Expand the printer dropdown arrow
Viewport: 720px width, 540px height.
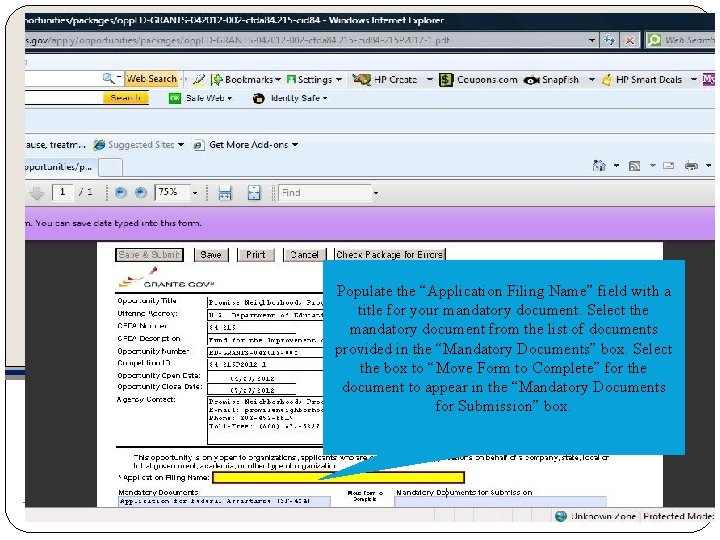pos(709,165)
